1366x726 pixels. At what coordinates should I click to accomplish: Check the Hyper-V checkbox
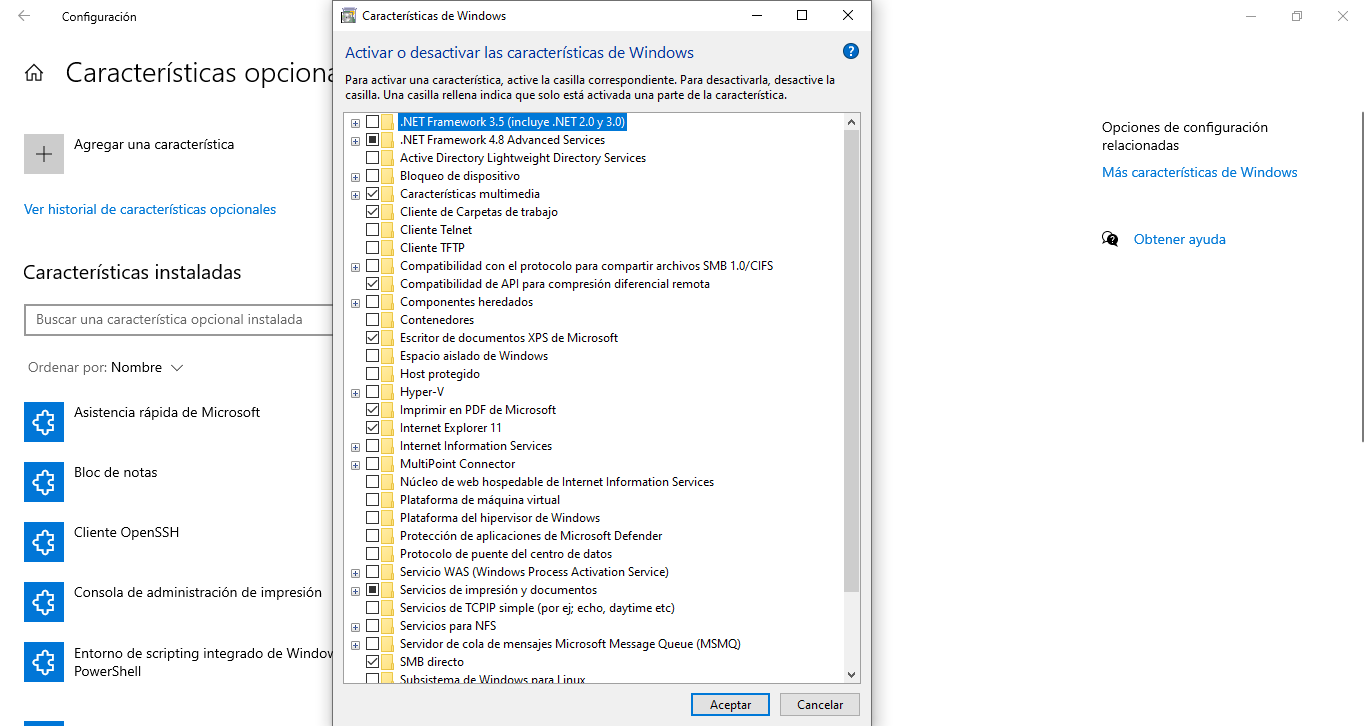click(x=372, y=392)
